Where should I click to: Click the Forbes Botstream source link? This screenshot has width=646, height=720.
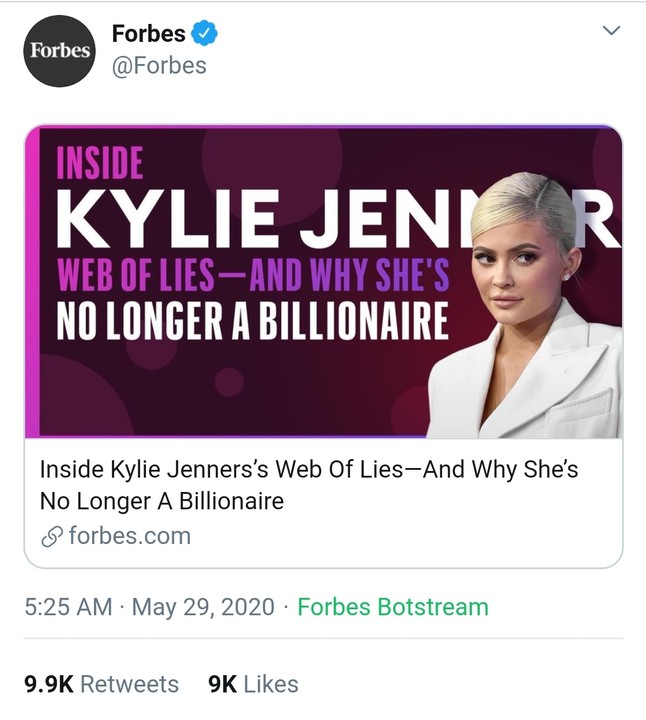click(x=393, y=607)
